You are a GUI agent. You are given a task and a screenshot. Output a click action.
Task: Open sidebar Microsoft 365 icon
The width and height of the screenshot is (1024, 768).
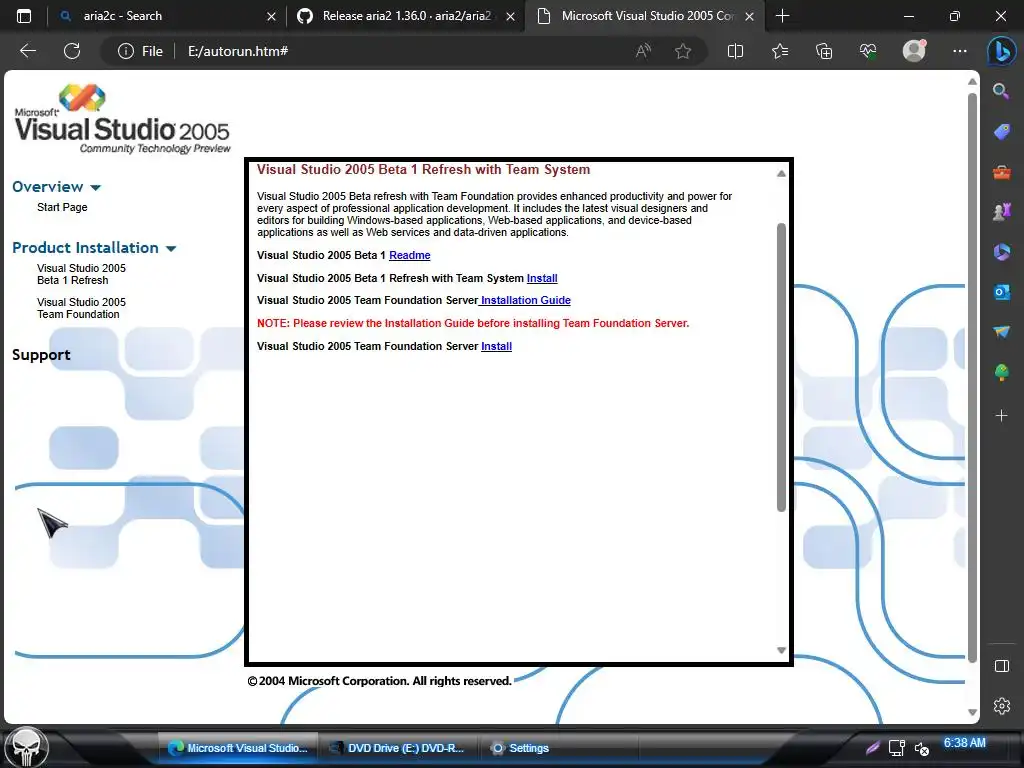[1001, 251]
